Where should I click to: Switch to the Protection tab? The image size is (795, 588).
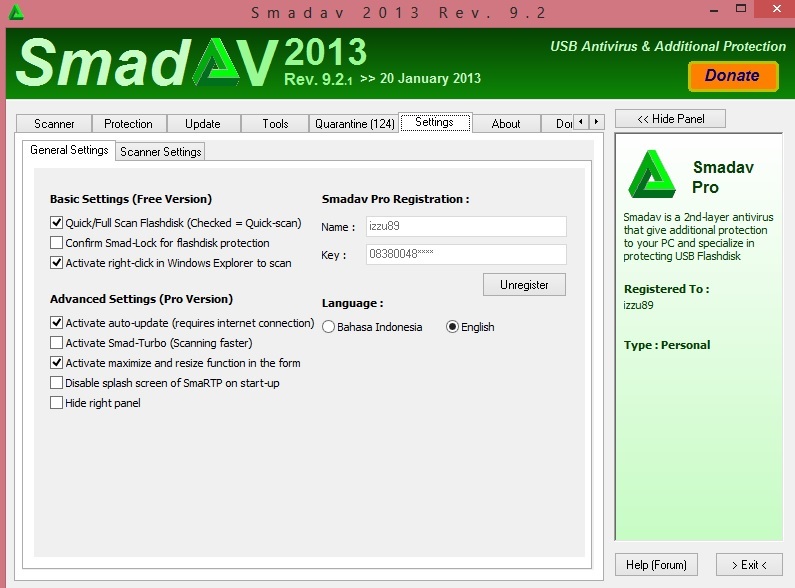click(x=128, y=124)
